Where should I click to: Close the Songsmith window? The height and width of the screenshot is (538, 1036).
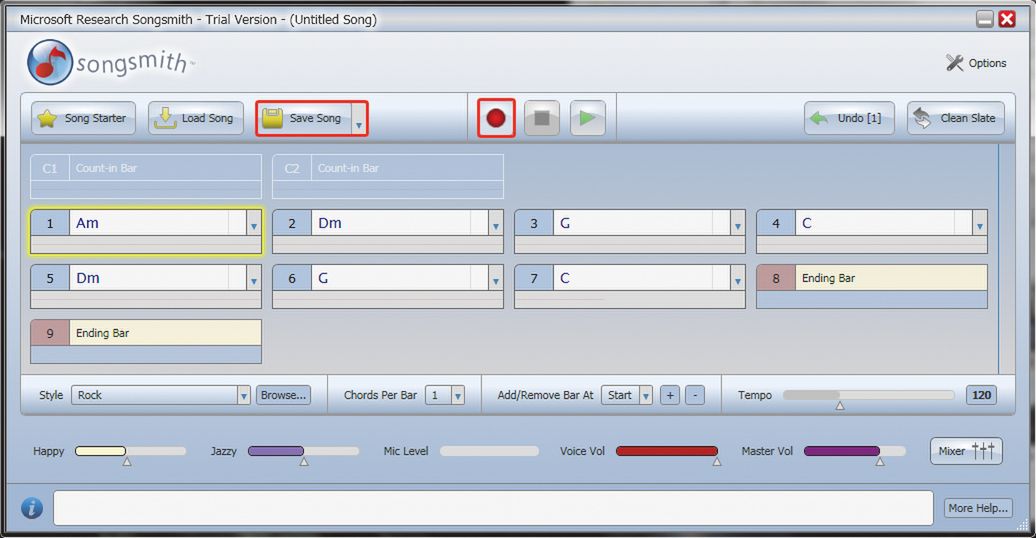(1007, 19)
